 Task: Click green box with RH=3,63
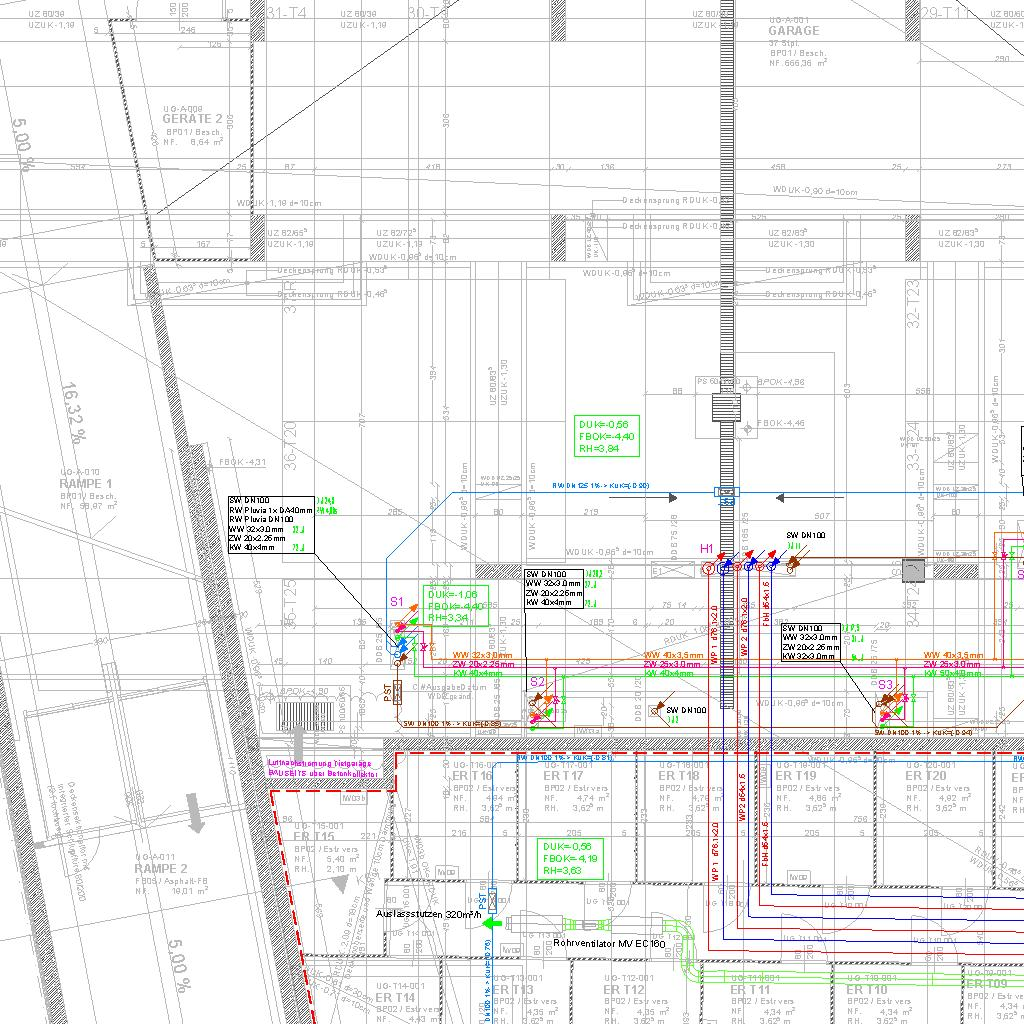click(x=569, y=858)
